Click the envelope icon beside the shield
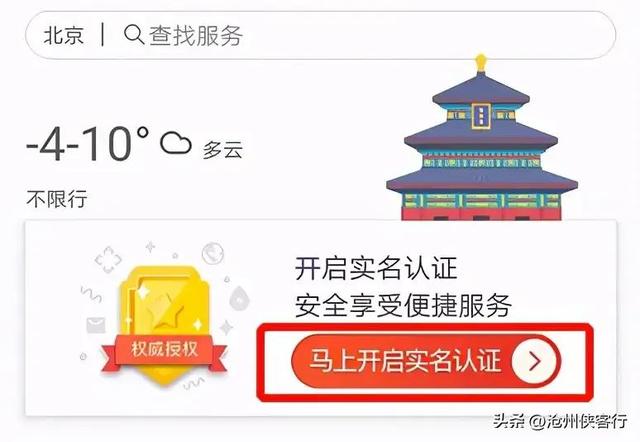The image size is (640, 442). (96, 325)
